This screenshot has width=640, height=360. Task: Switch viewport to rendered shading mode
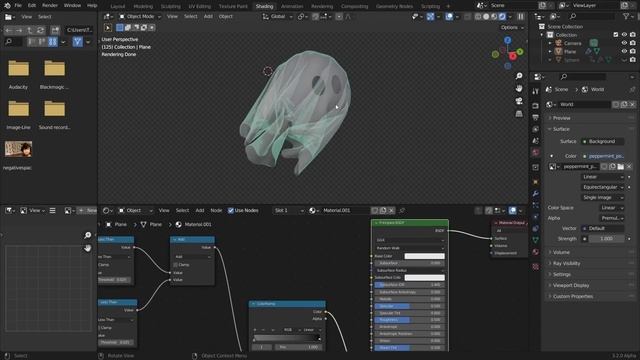(x=502, y=17)
